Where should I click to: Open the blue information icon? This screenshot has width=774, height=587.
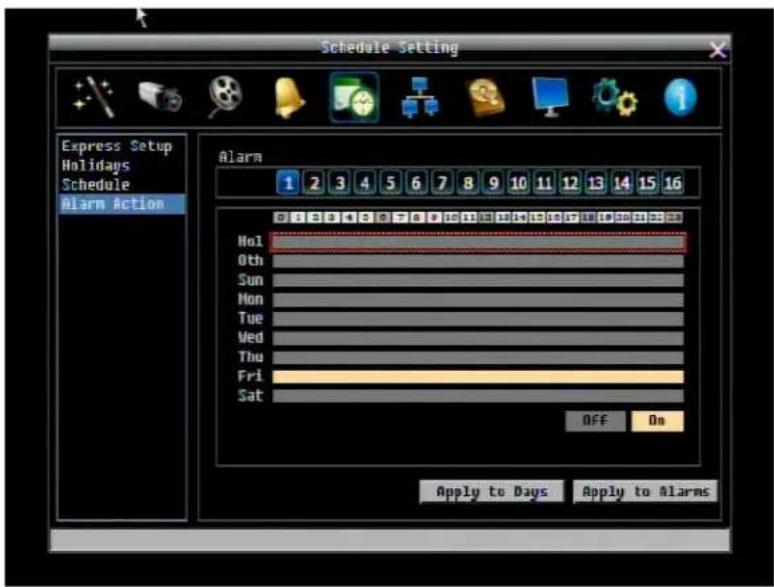[x=681, y=97]
